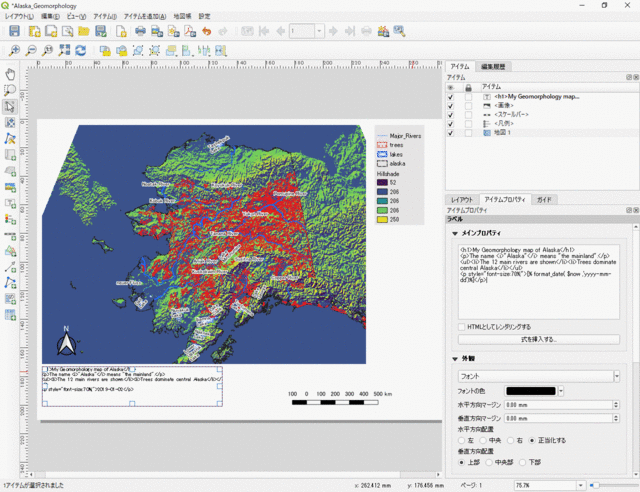This screenshot has height=492, width=640.
Task: Open the 地図帳 menu
Action: 182,16
